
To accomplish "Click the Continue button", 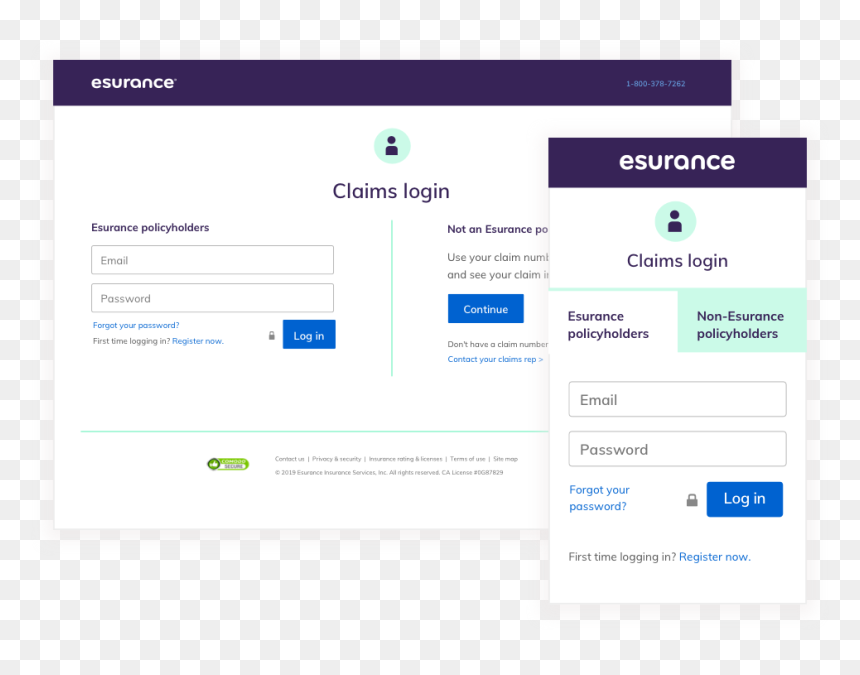I will tap(485, 309).
